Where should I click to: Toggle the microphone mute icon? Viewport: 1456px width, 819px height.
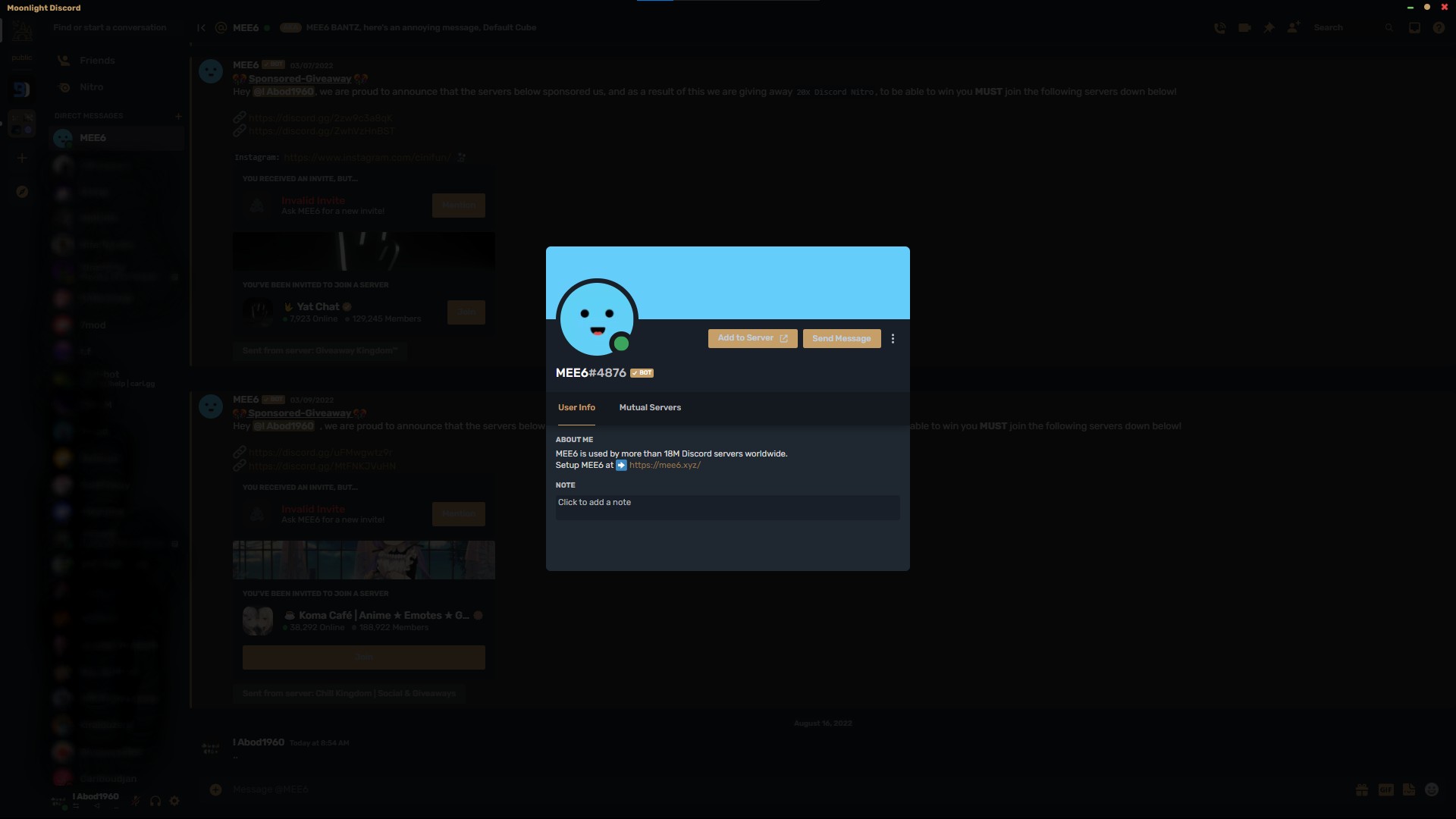tap(136, 802)
